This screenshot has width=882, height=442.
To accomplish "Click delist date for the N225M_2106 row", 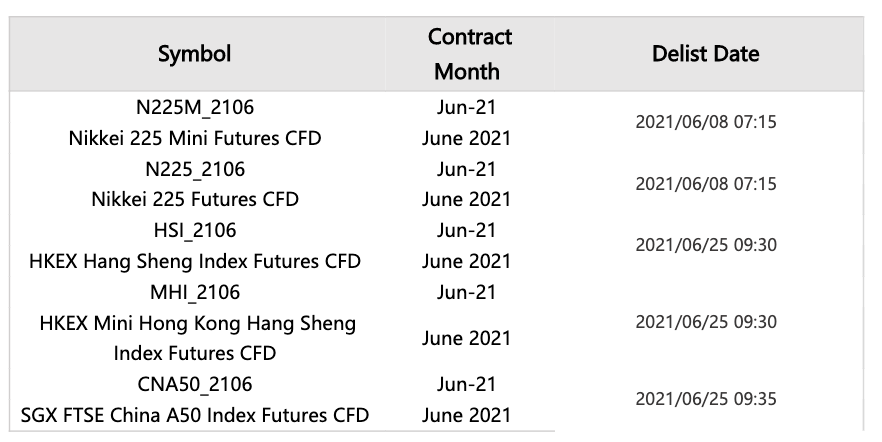I will pos(706,121).
